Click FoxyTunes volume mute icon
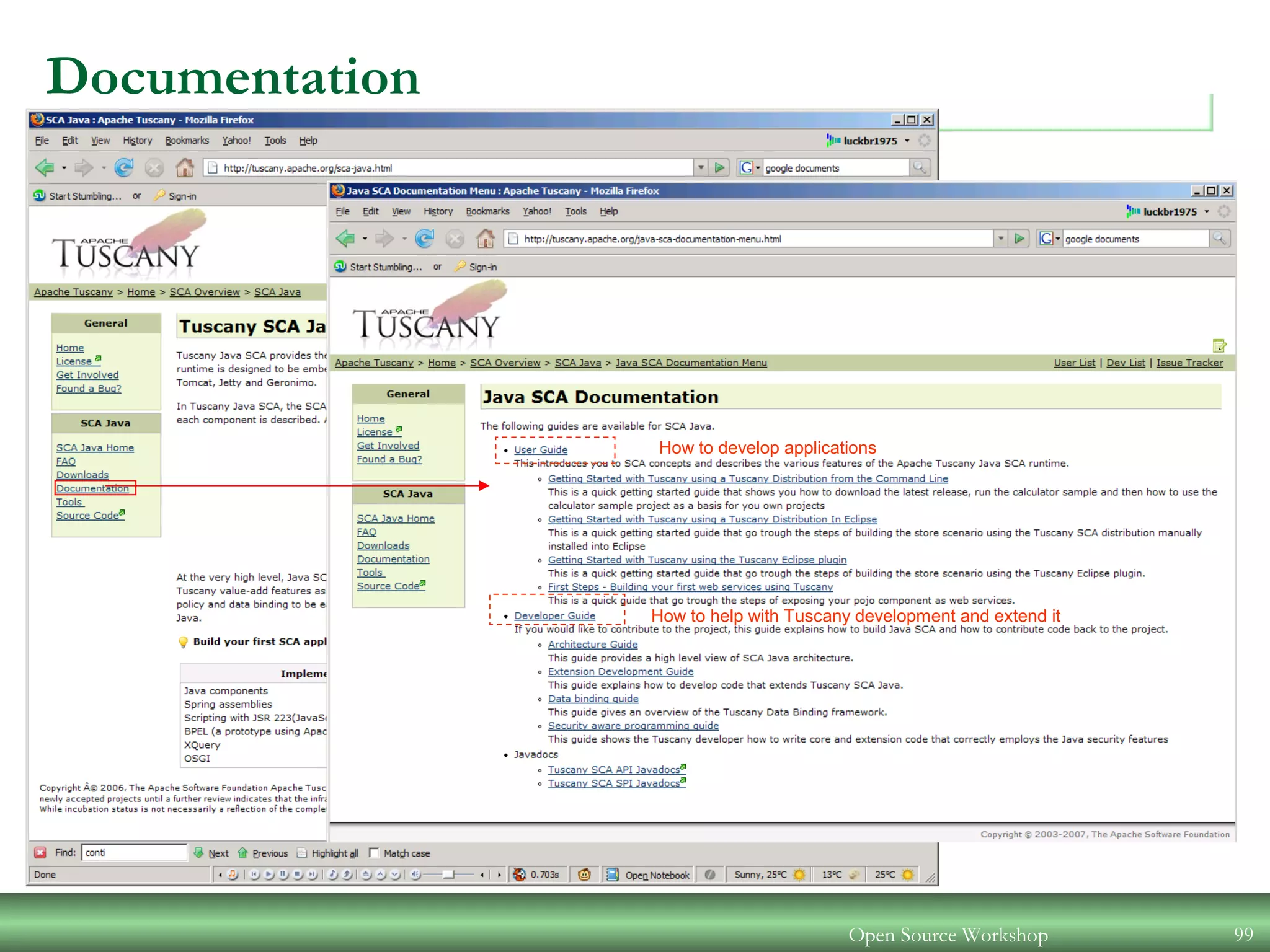This screenshot has width=1270, height=952. [415, 875]
